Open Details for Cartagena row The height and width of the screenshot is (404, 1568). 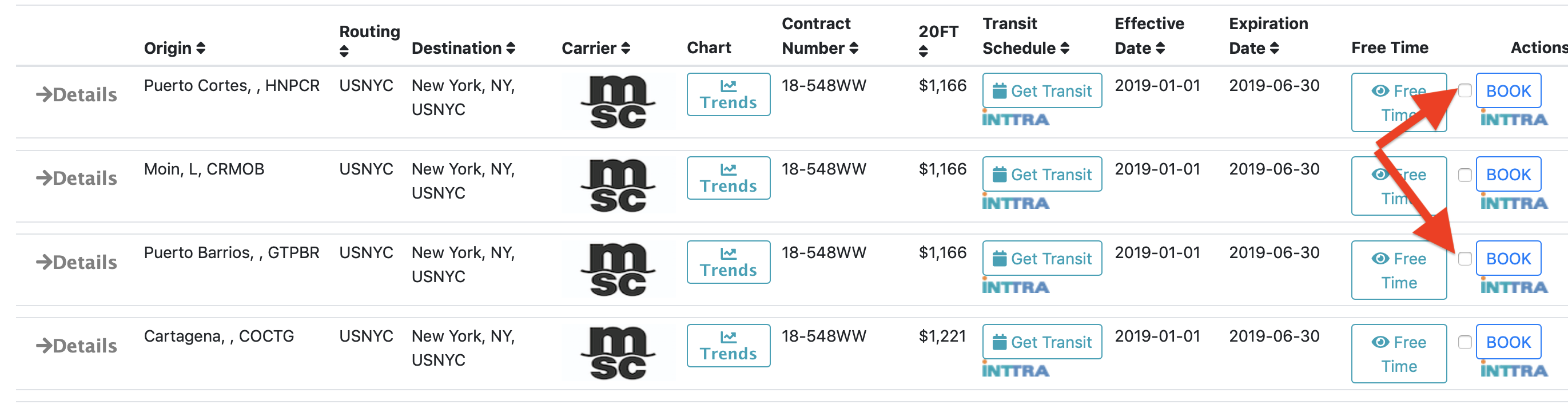tap(77, 346)
